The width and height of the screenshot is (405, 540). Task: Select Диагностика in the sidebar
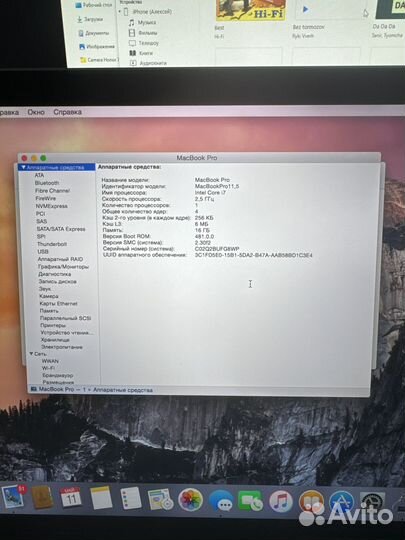55,274
